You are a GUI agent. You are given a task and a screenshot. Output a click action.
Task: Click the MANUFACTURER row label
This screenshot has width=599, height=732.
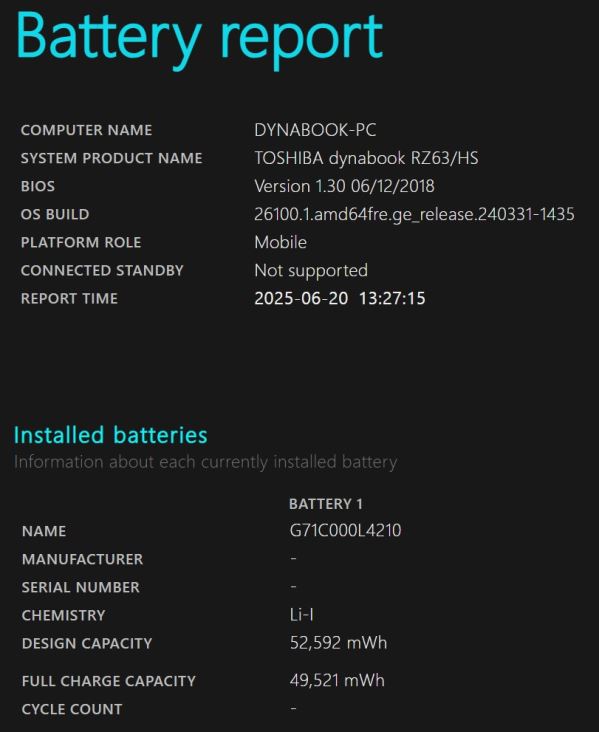(83, 559)
